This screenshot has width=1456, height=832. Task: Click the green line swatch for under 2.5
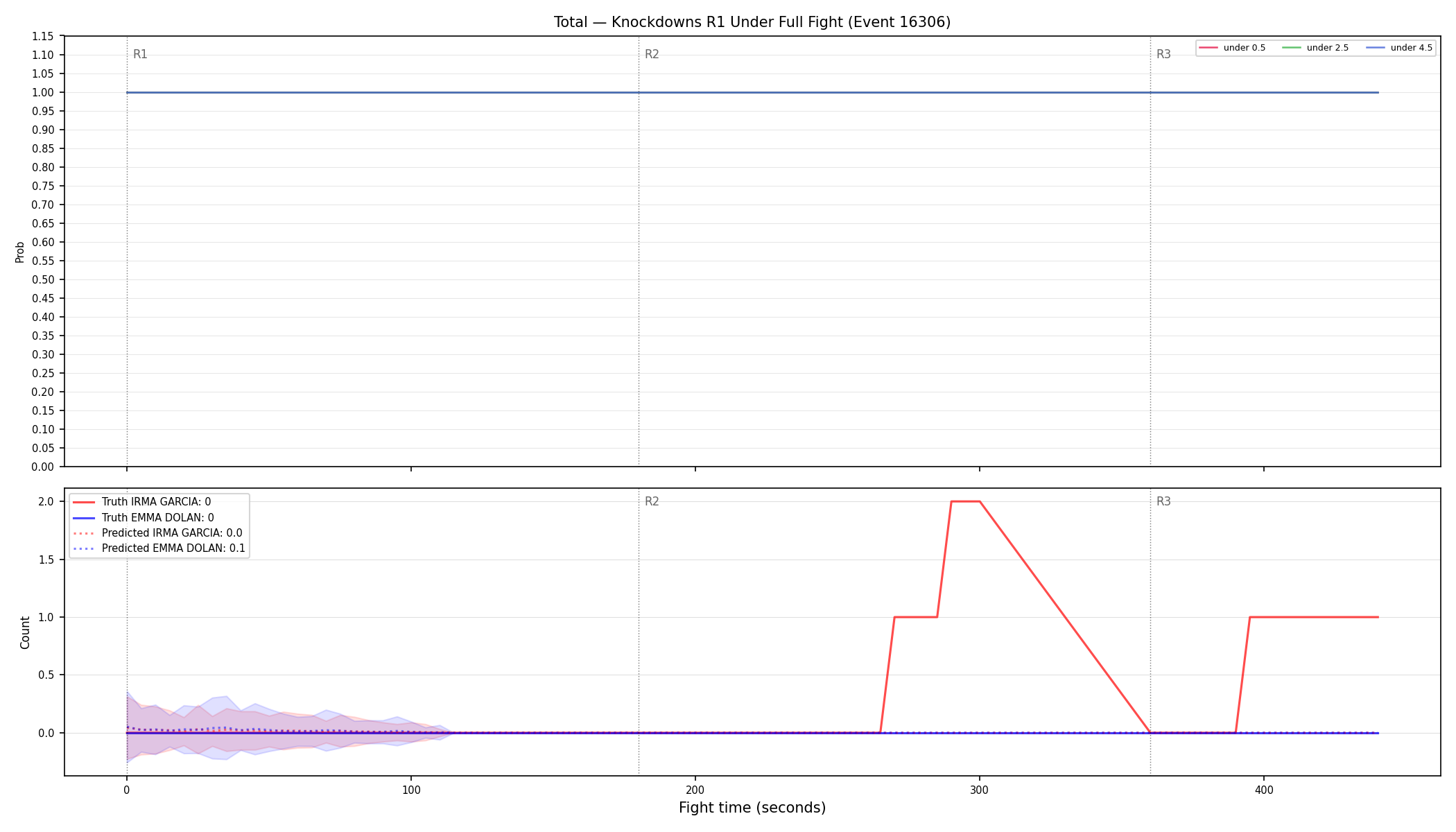[x=1292, y=48]
